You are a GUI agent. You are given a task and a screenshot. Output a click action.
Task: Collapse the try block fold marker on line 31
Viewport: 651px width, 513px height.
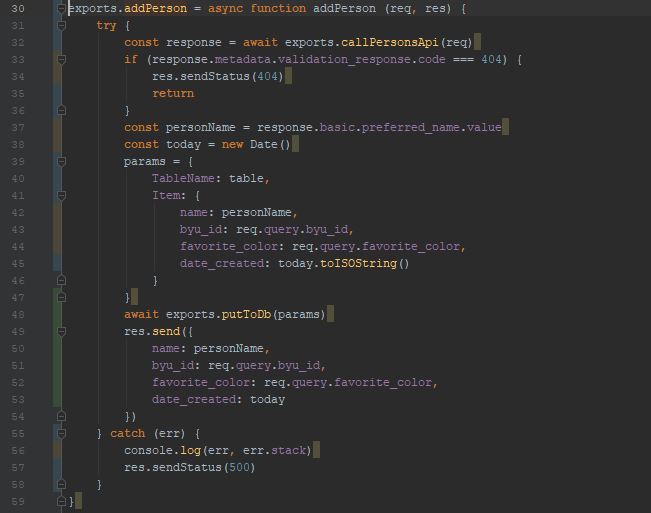61,25
